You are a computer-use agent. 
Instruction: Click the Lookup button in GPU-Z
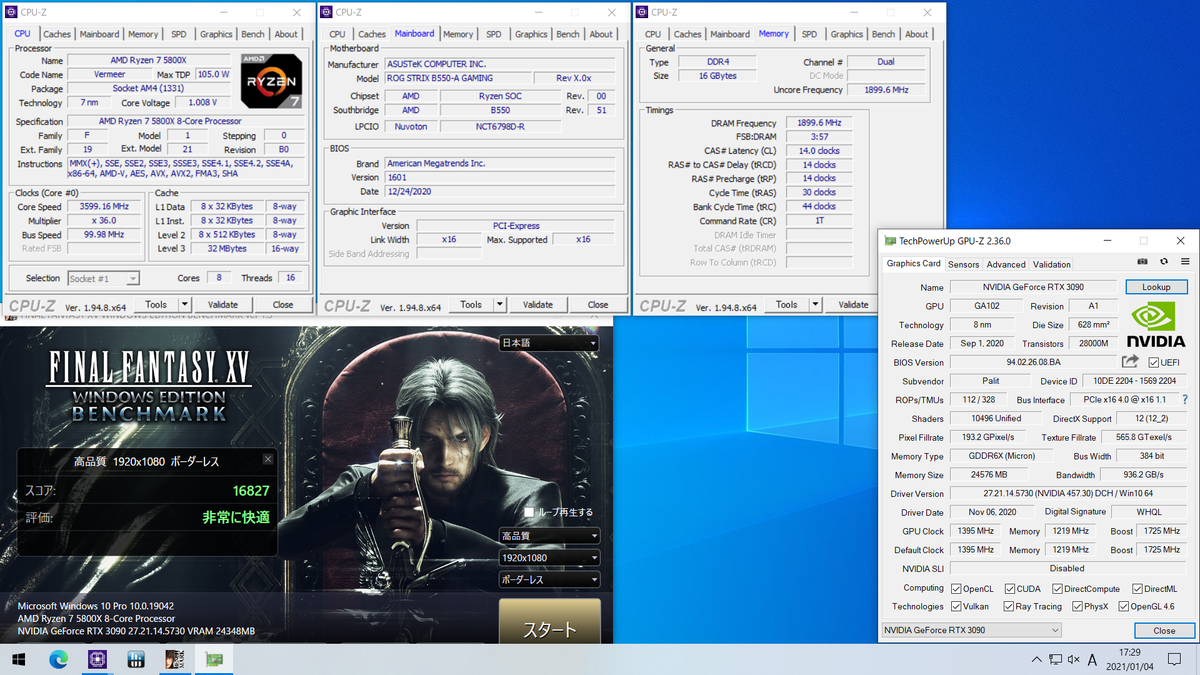coord(1156,287)
